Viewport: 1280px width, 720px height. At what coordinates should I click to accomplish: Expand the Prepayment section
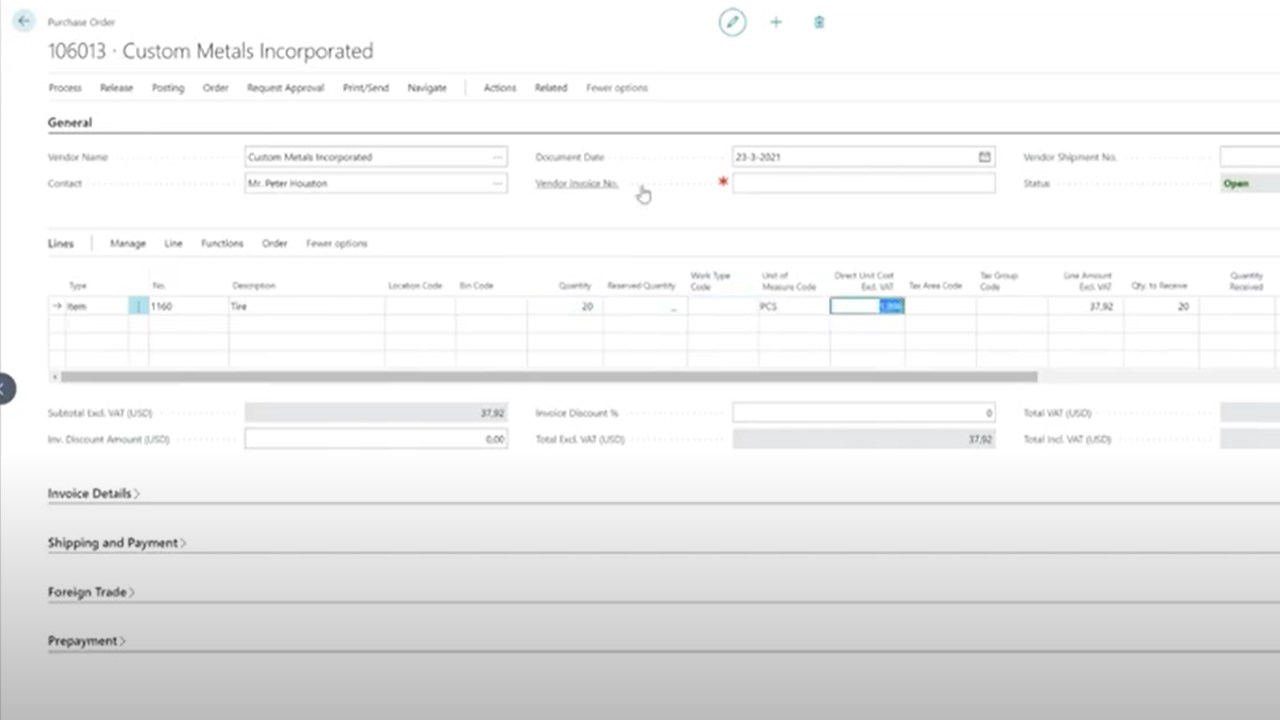pos(86,641)
